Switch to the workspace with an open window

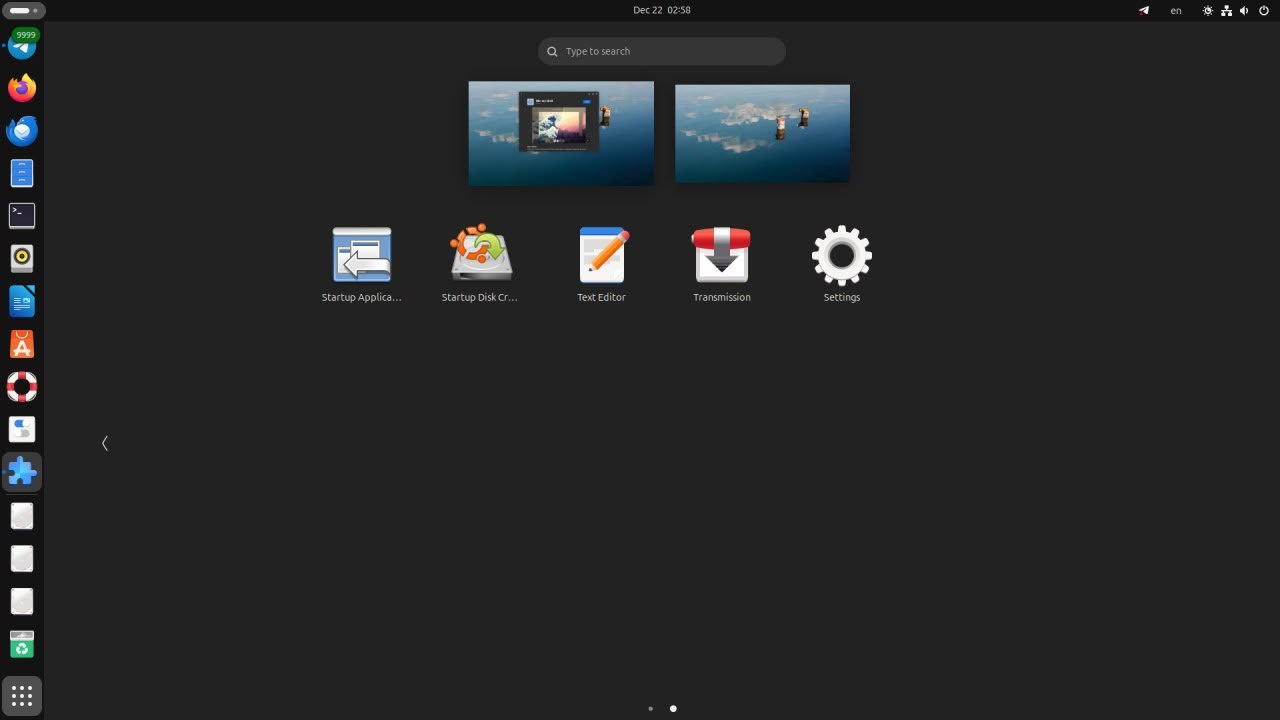(x=561, y=133)
